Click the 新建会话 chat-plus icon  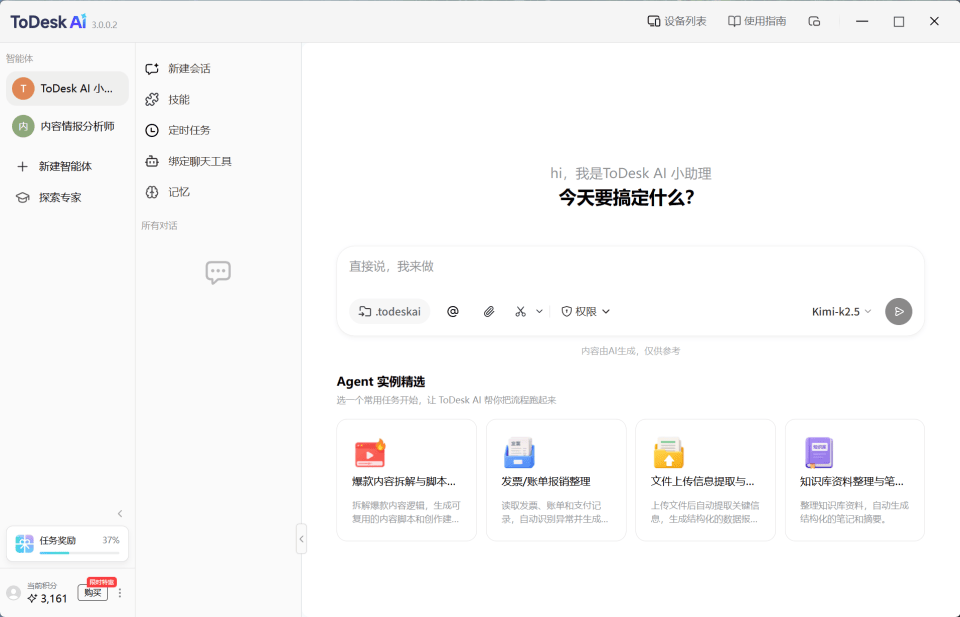[152, 69]
